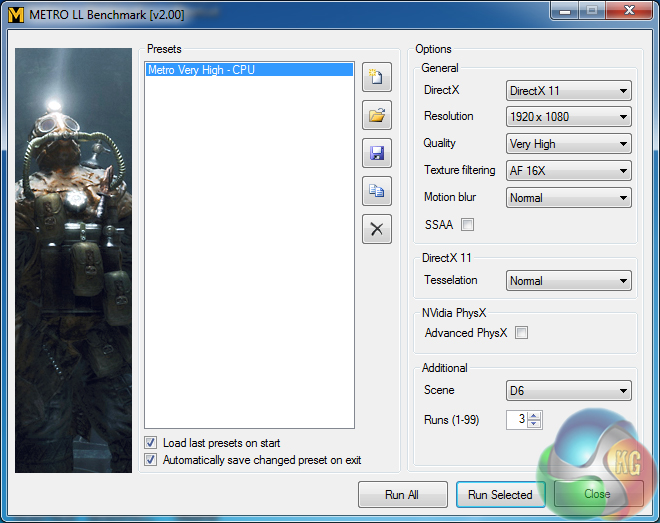Screen dimensions: 660x523
Task: Click the delete preset X icon
Action: click(x=377, y=229)
